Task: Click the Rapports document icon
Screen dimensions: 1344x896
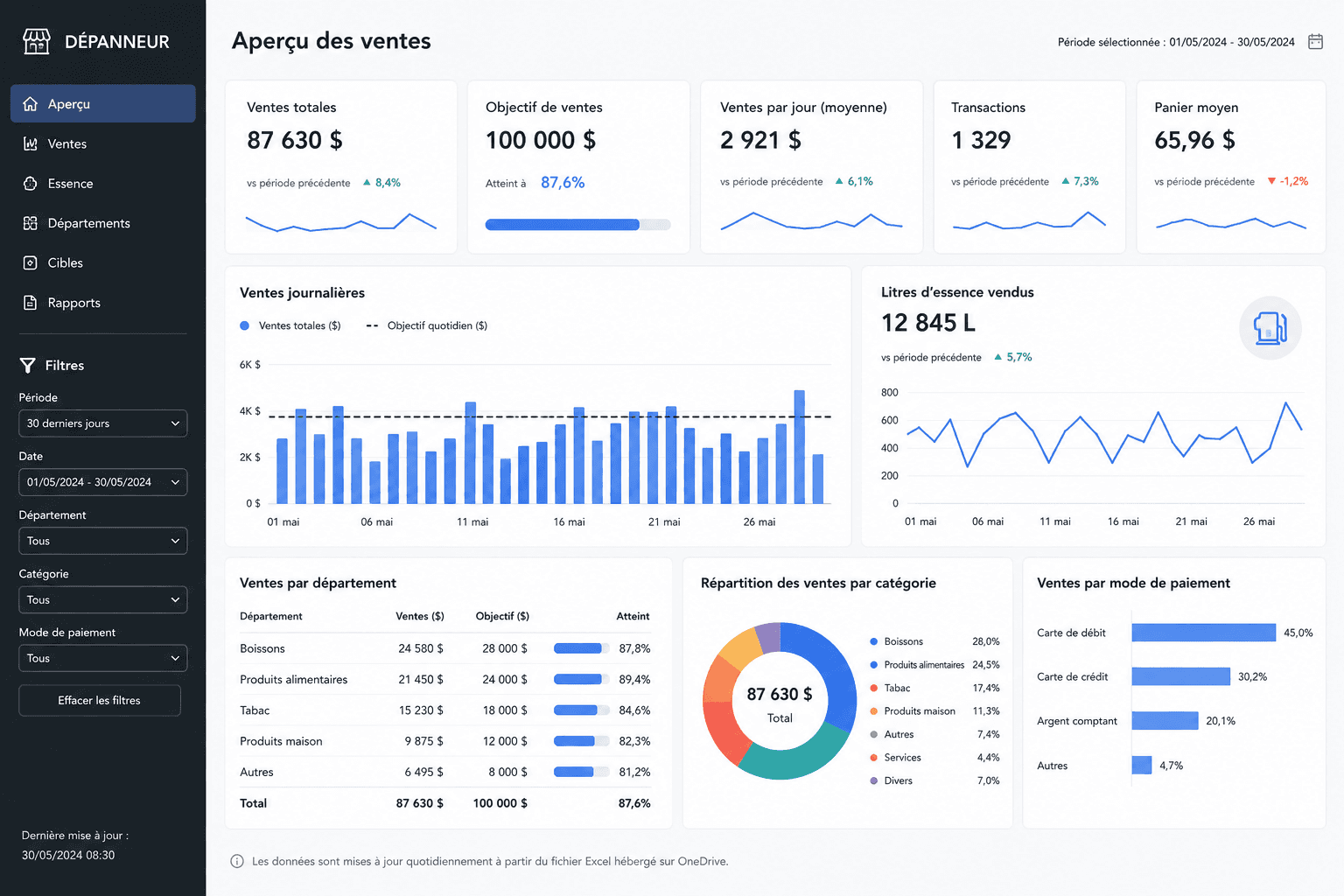Action: tap(31, 303)
